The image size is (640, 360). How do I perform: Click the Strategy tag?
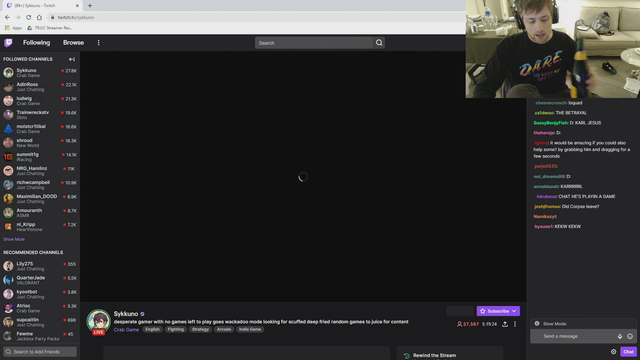200,329
